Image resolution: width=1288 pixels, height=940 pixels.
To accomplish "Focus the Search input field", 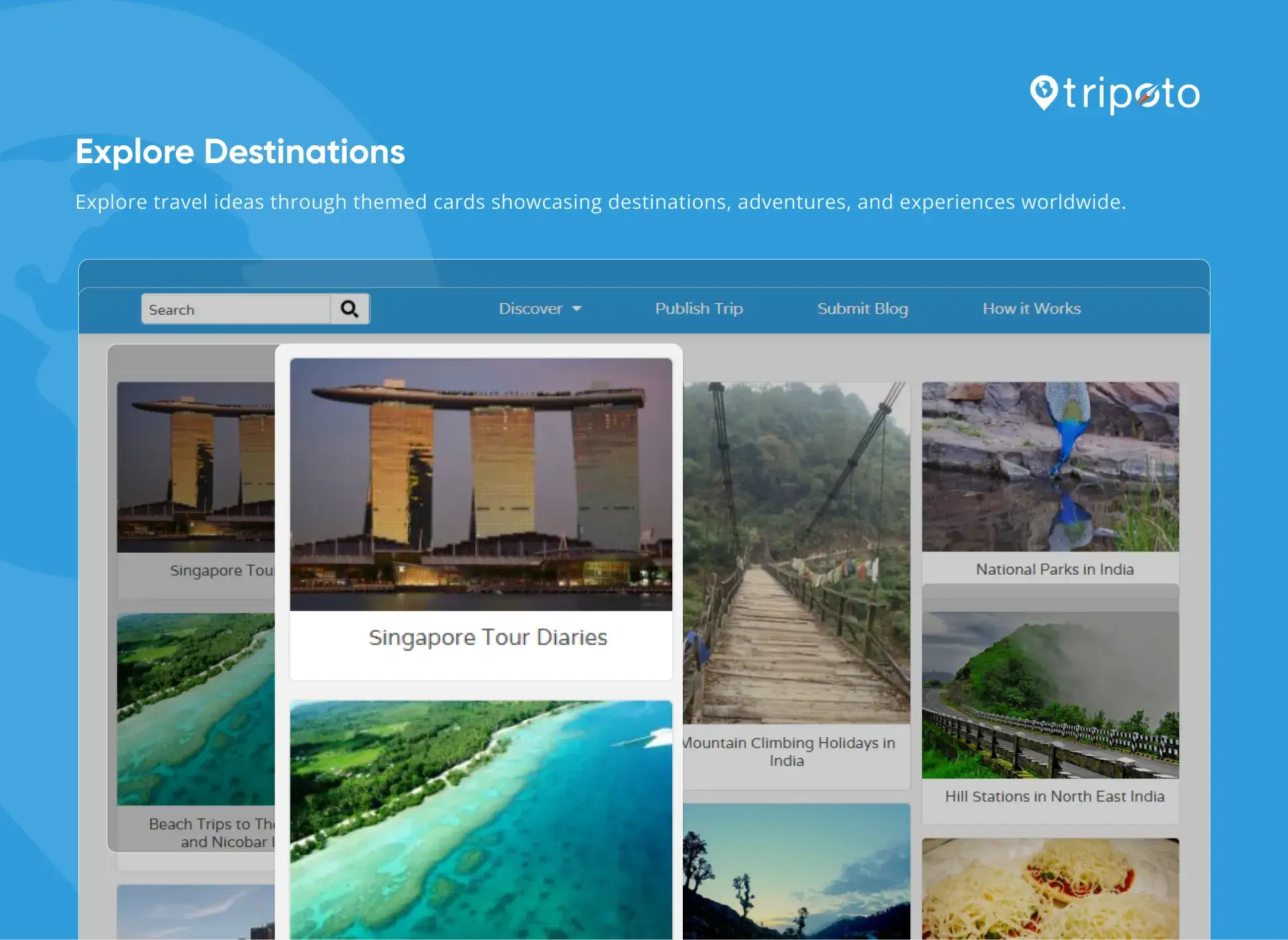I will pyautogui.click(x=236, y=309).
